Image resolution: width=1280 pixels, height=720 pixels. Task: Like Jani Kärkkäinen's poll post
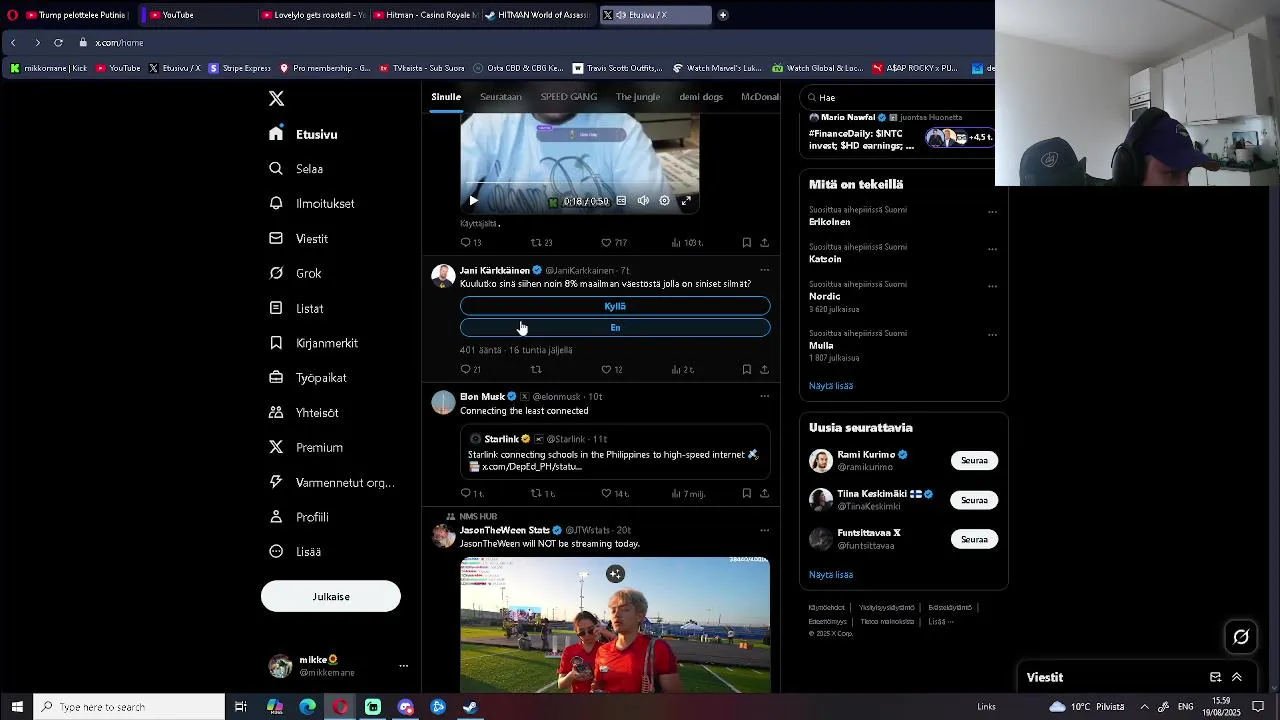tap(612, 369)
